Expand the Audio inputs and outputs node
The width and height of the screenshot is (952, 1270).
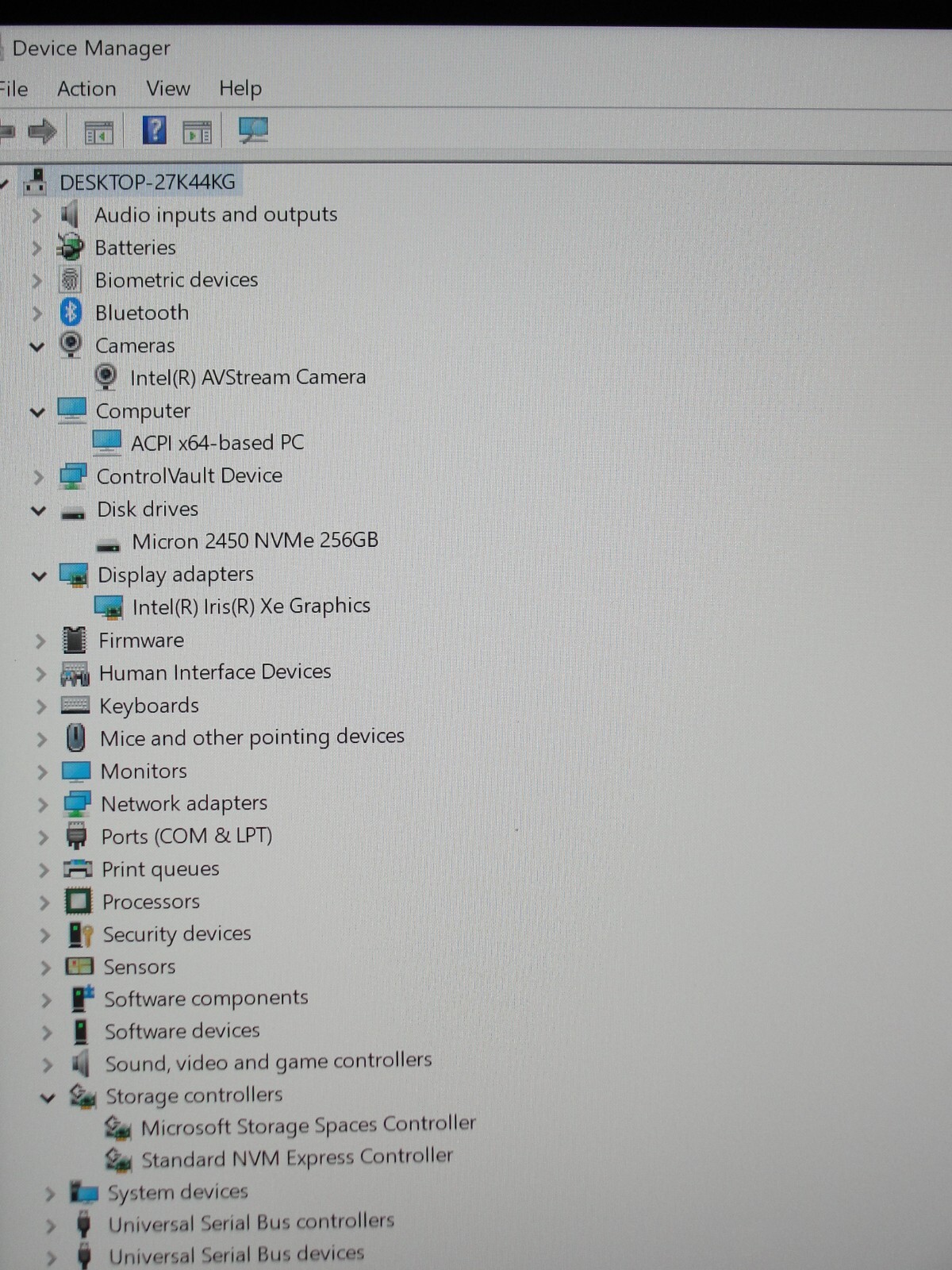coord(36,215)
